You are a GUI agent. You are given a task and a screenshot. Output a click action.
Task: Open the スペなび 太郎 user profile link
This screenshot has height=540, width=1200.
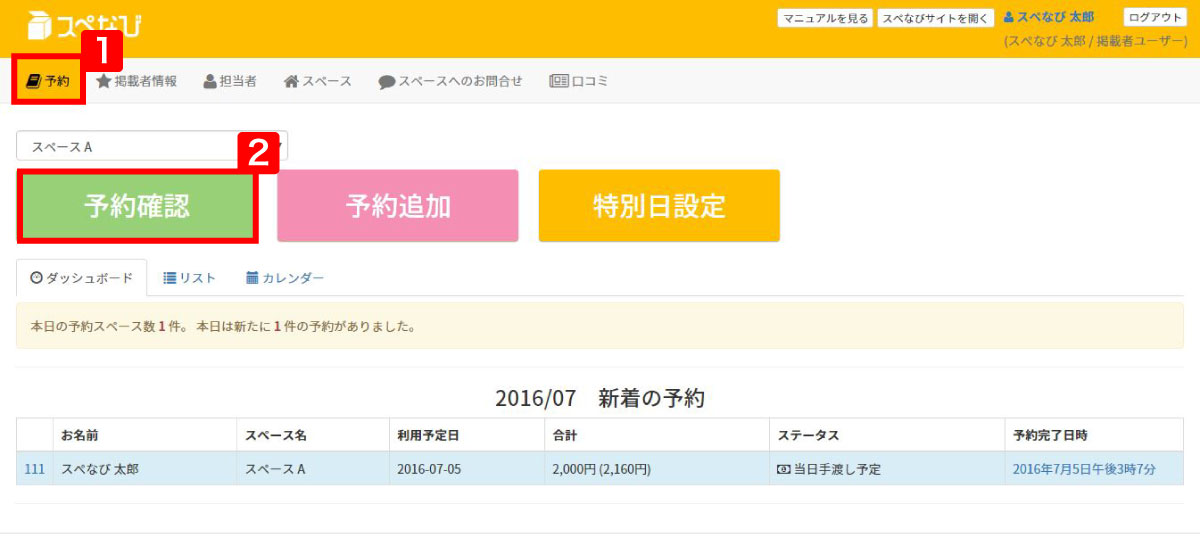pos(1048,18)
